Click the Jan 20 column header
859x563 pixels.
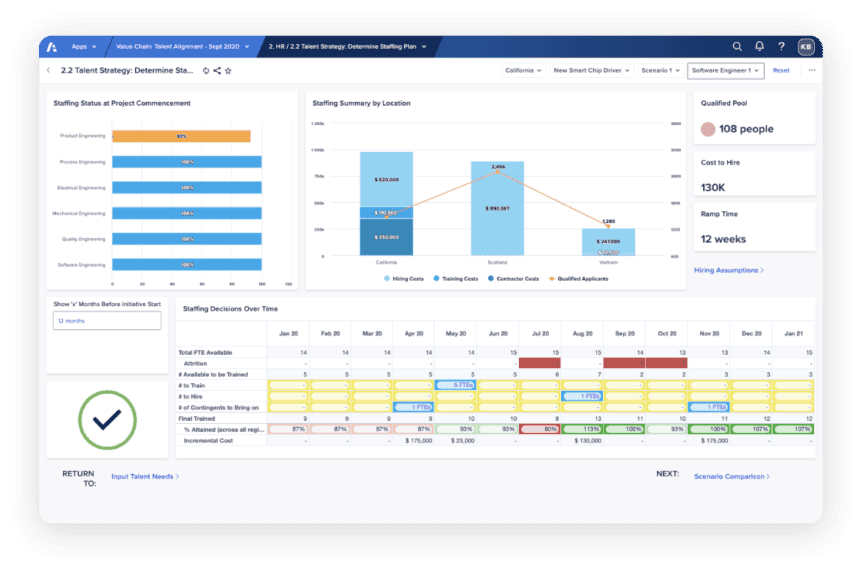point(289,334)
